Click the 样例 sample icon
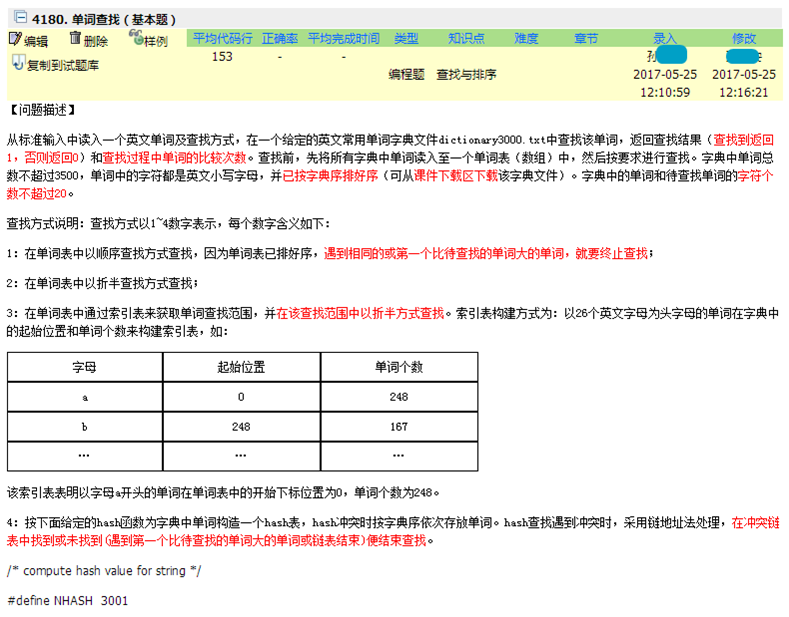Image resolution: width=789 pixels, height=617 pixels. [x=136, y=37]
